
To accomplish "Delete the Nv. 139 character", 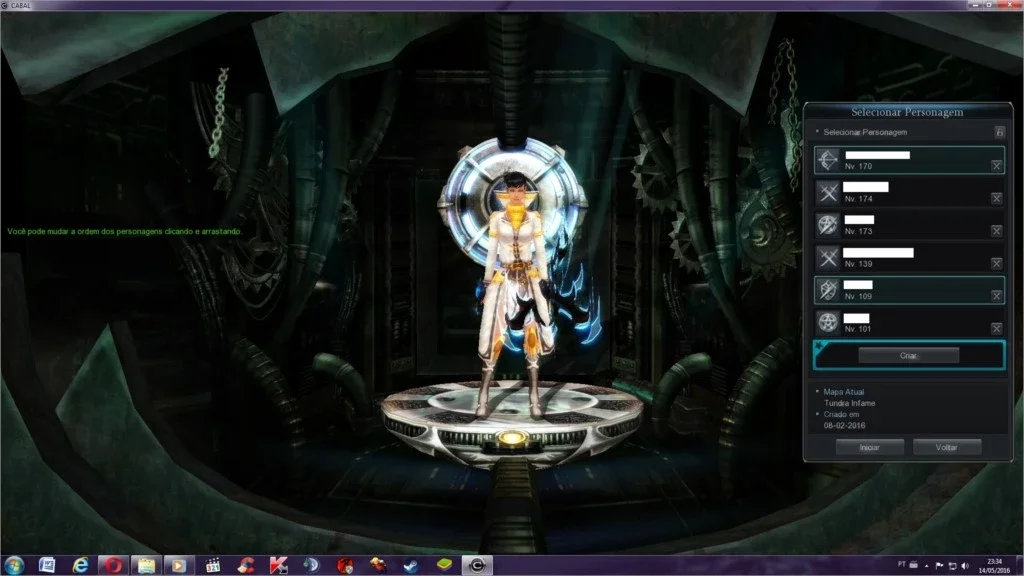I will (997, 263).
